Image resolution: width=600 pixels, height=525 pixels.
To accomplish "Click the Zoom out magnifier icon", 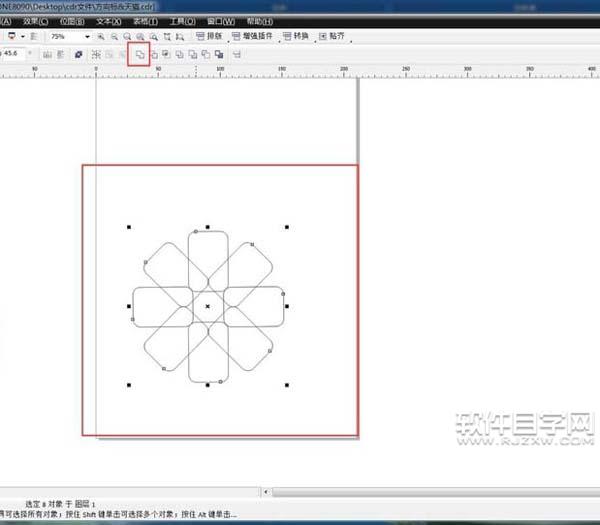I will [114, 36].
